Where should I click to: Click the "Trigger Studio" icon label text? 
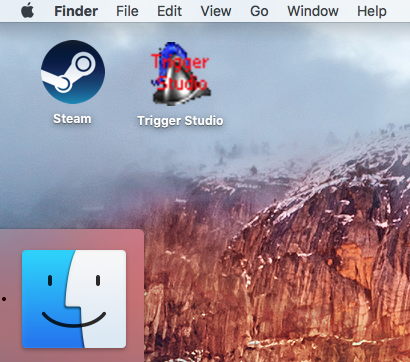(180, 121)
